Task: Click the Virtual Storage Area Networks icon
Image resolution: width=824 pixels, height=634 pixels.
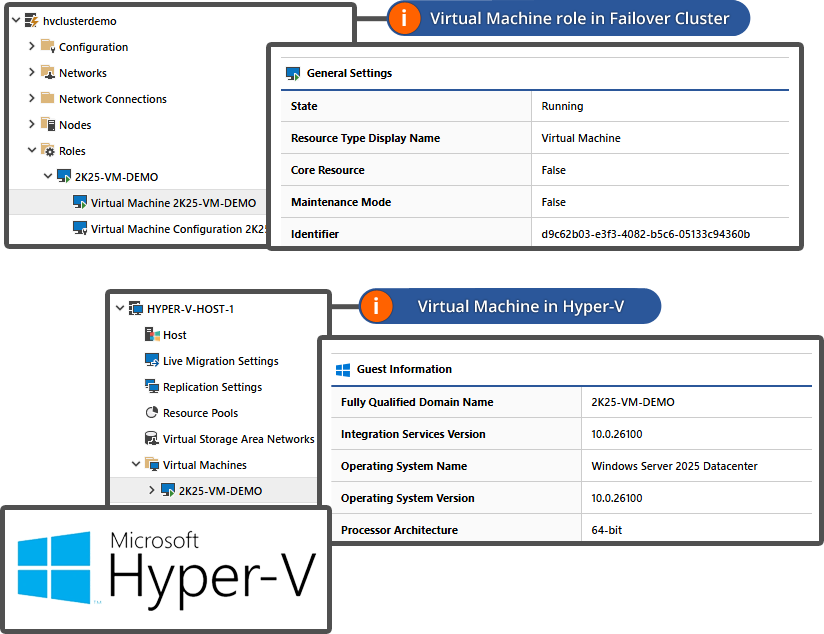Action: (152, 438)
